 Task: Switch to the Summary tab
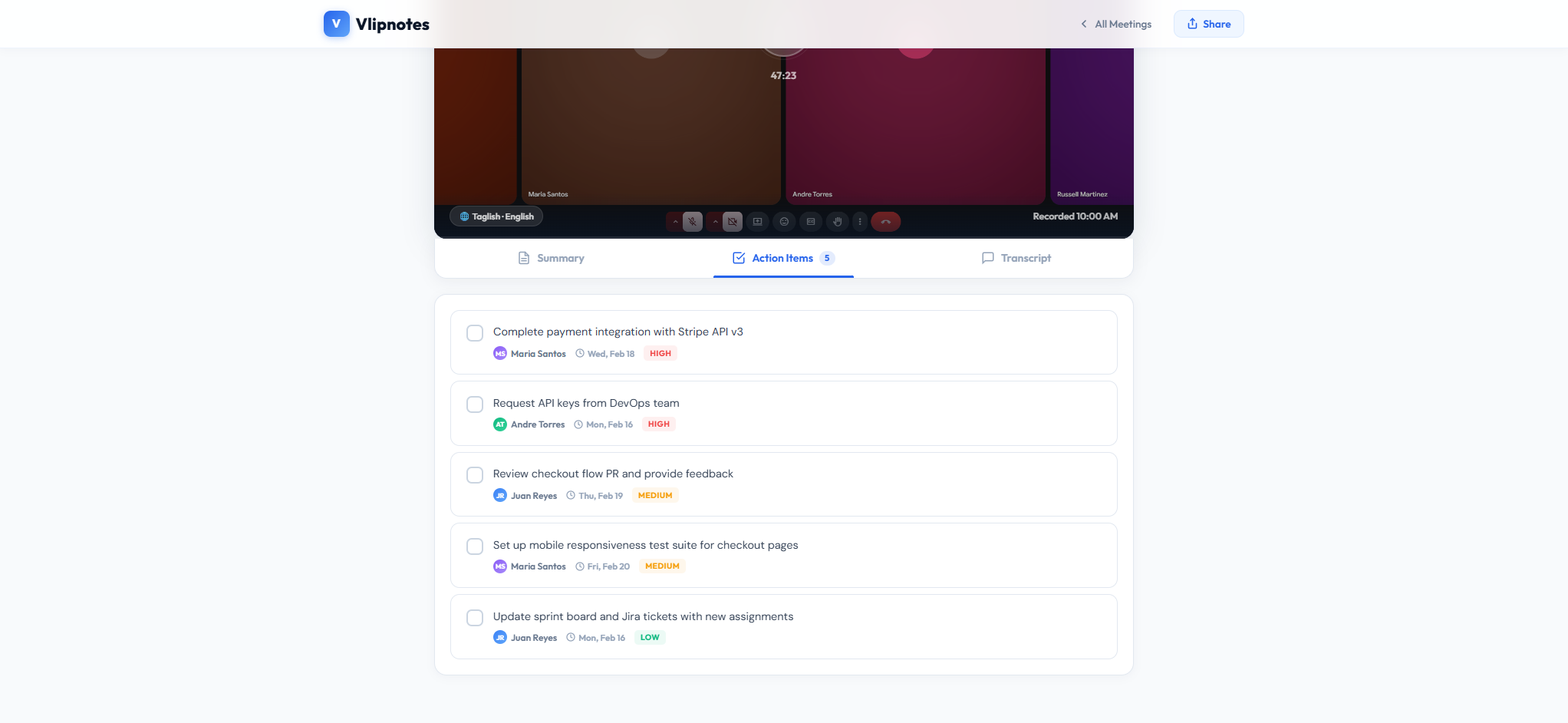tap(550, 258)
